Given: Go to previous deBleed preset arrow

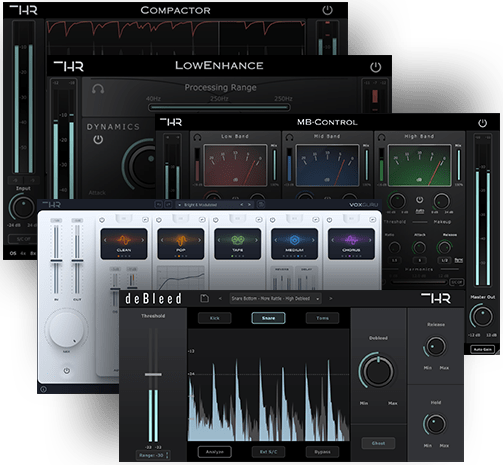Looking at the screenshot, I should click(220, 299).
